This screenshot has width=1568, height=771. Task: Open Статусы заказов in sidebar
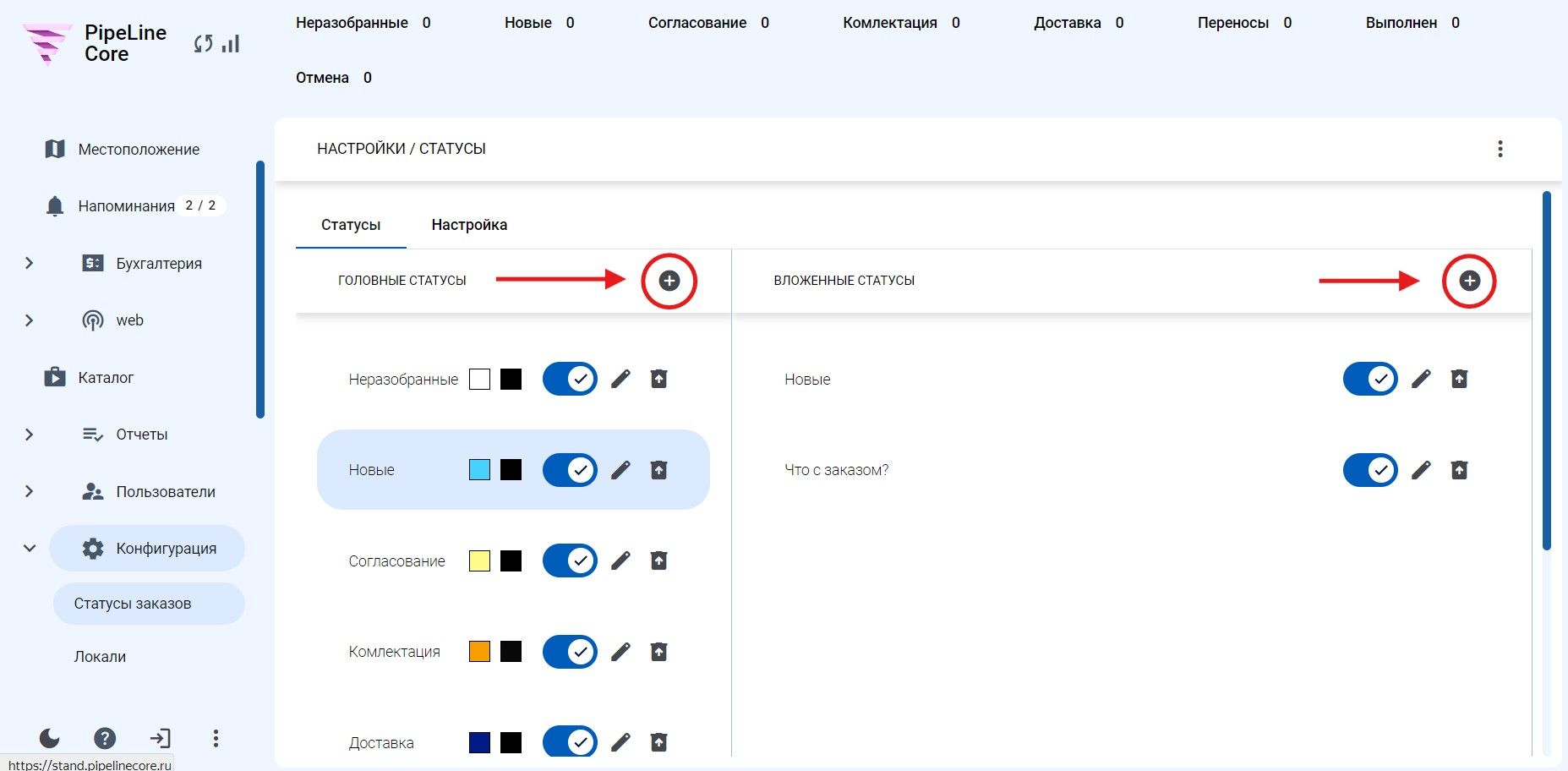point(149,604)
